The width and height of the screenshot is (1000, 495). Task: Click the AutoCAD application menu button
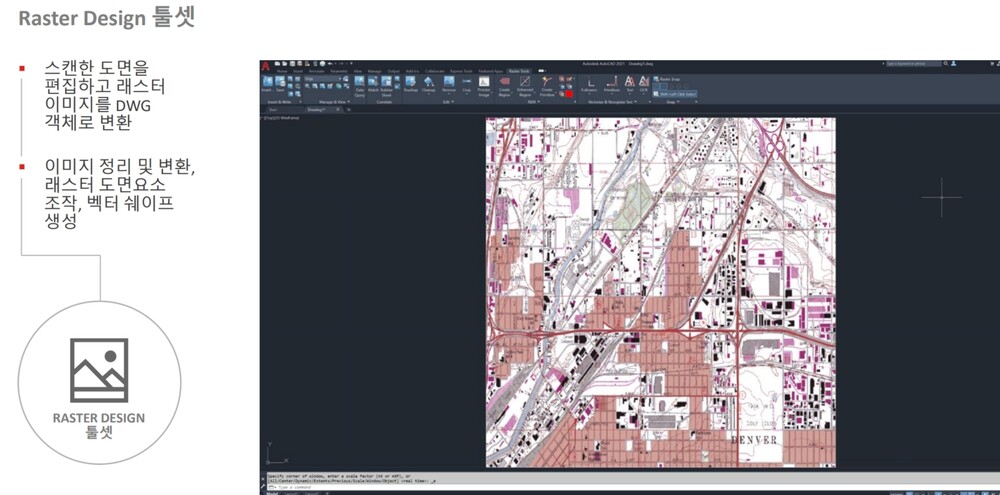tap(266, 67)
